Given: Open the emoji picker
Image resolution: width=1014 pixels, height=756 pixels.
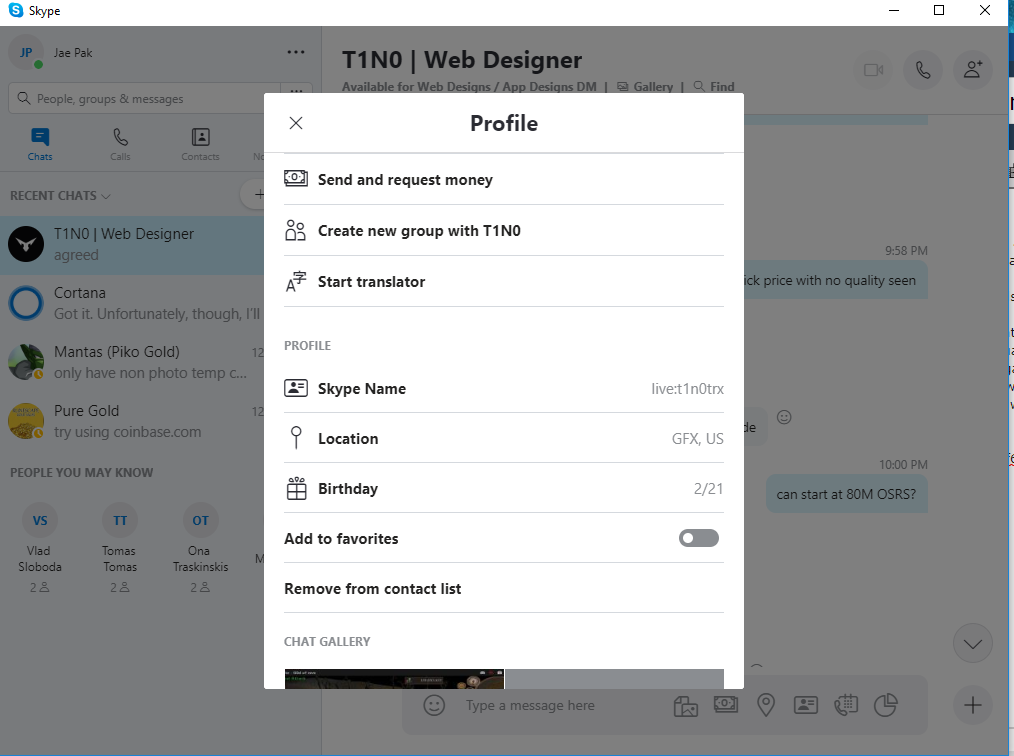Looking at the screenshot, I should [x=434, y=705].
